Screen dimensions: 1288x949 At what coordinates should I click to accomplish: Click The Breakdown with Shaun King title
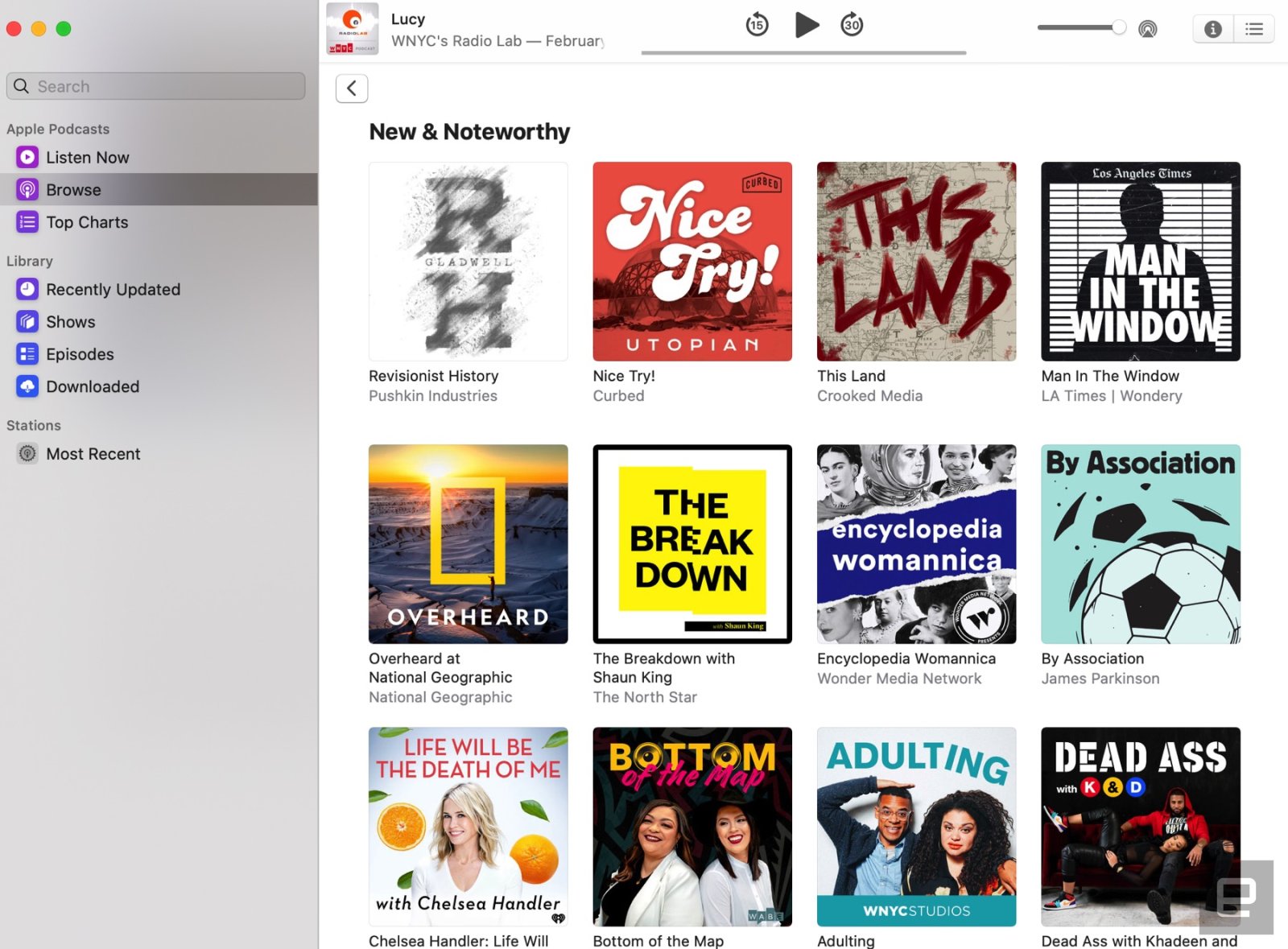[x=664, y=668]
